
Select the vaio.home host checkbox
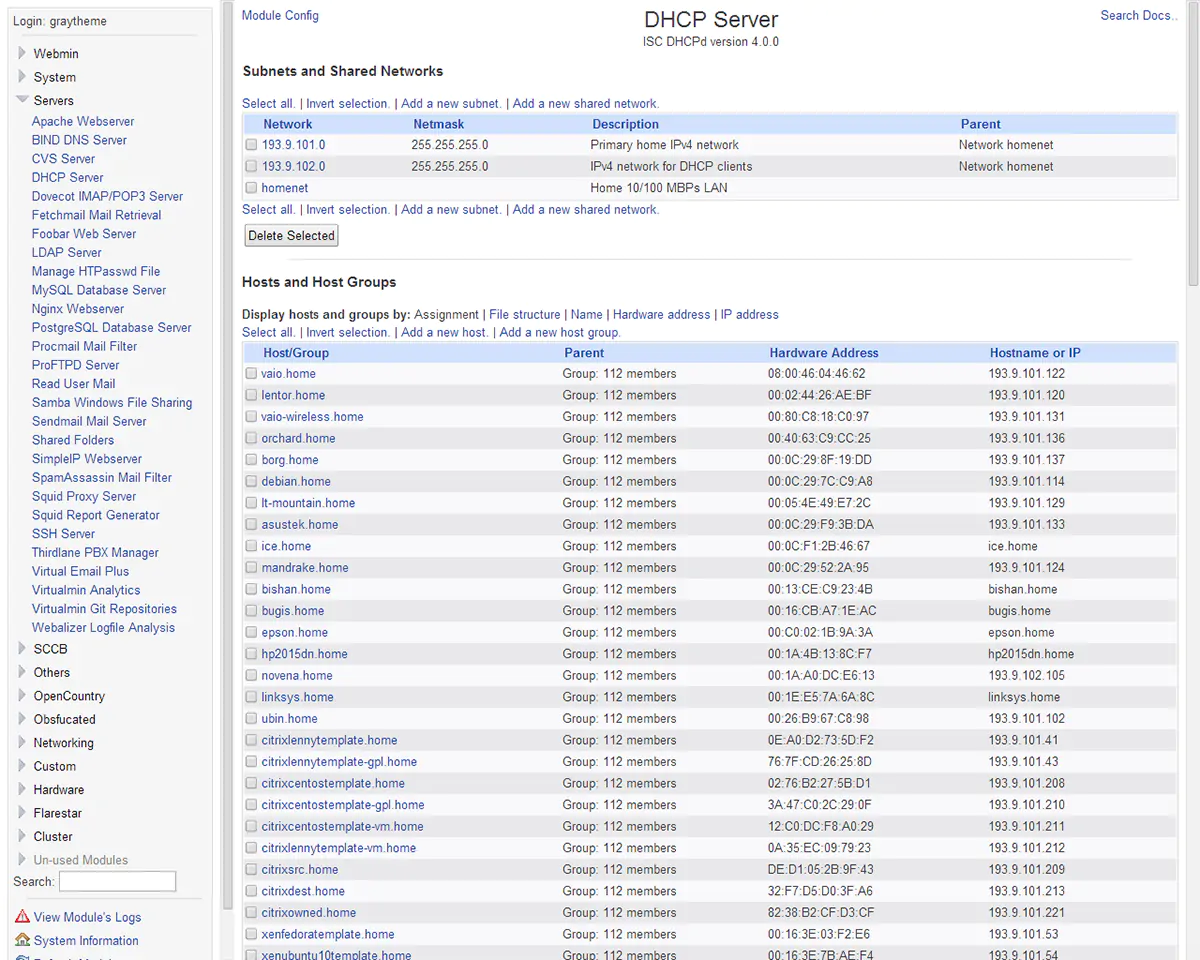pyautogui.click(x=252, y=374)
